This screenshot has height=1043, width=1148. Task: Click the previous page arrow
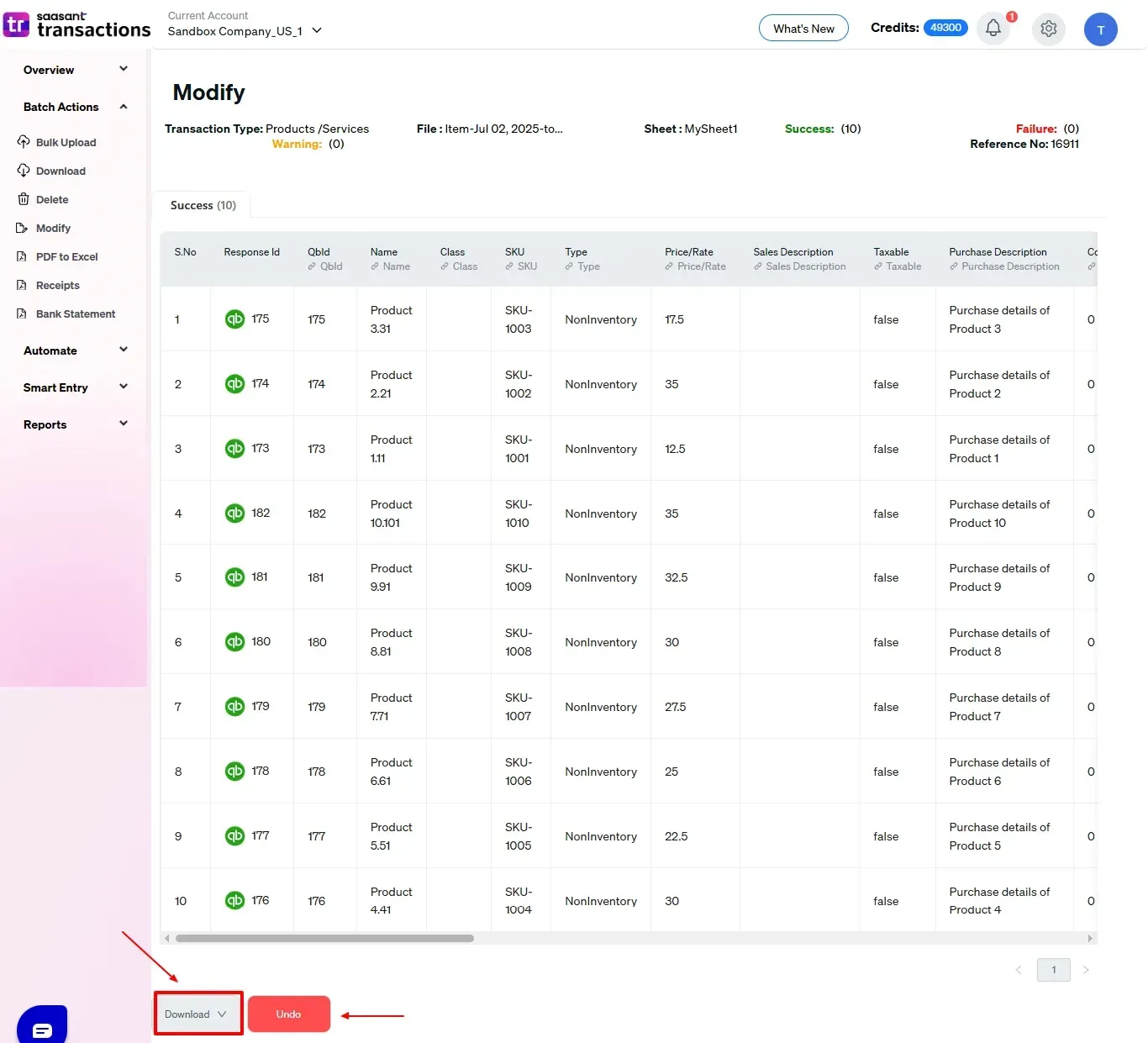coord(1019,970)
